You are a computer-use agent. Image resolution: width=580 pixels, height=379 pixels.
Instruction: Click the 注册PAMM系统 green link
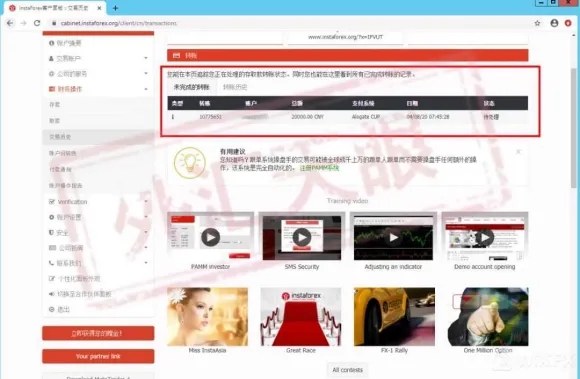click(319, 168)
